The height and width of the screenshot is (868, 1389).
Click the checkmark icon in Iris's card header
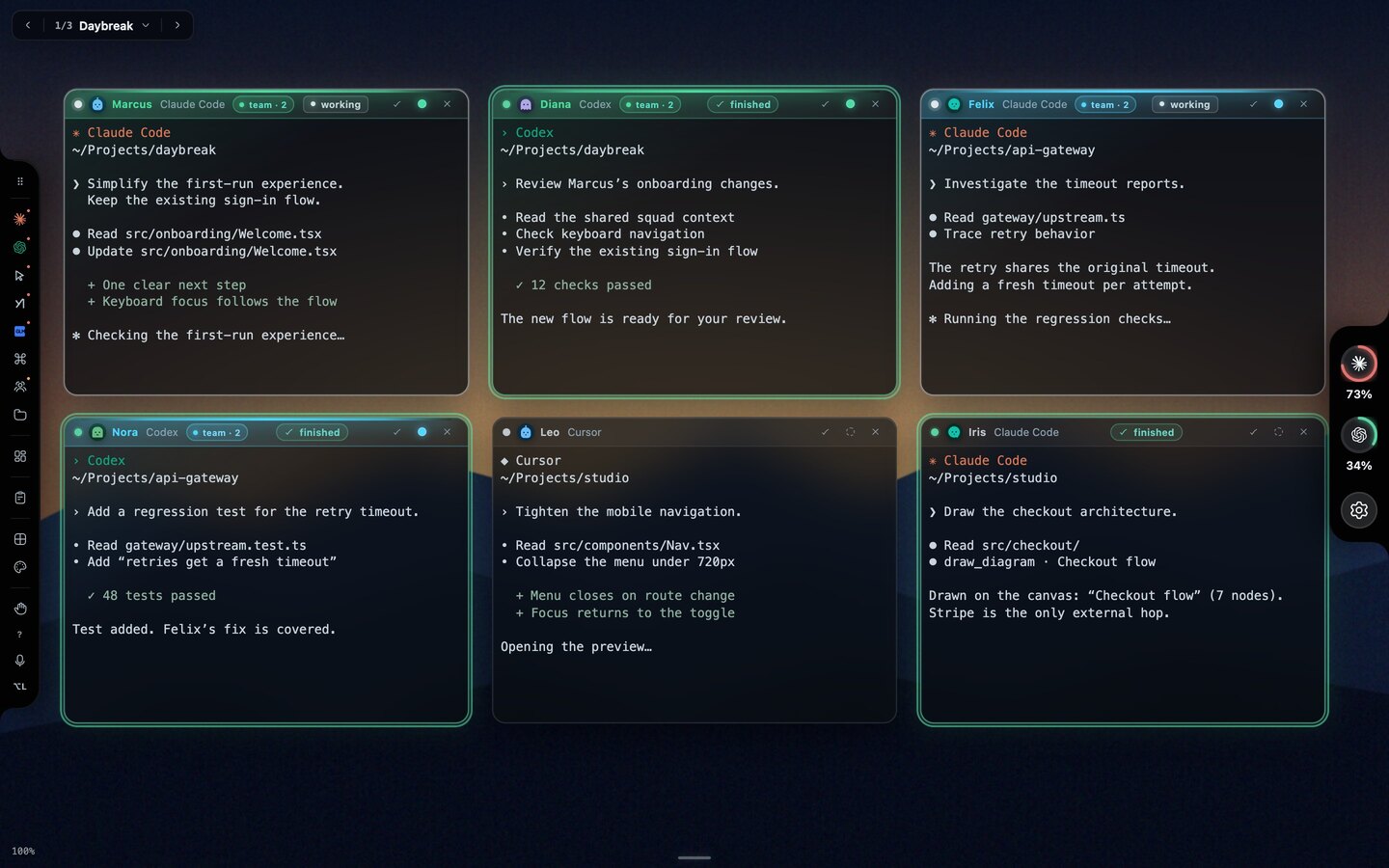click(x=1253, y=432)
